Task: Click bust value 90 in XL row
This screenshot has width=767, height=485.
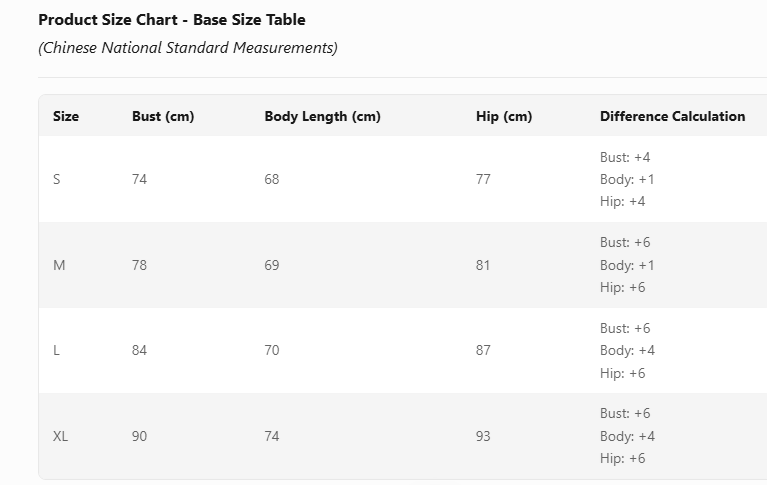Action: coord(140,436)
